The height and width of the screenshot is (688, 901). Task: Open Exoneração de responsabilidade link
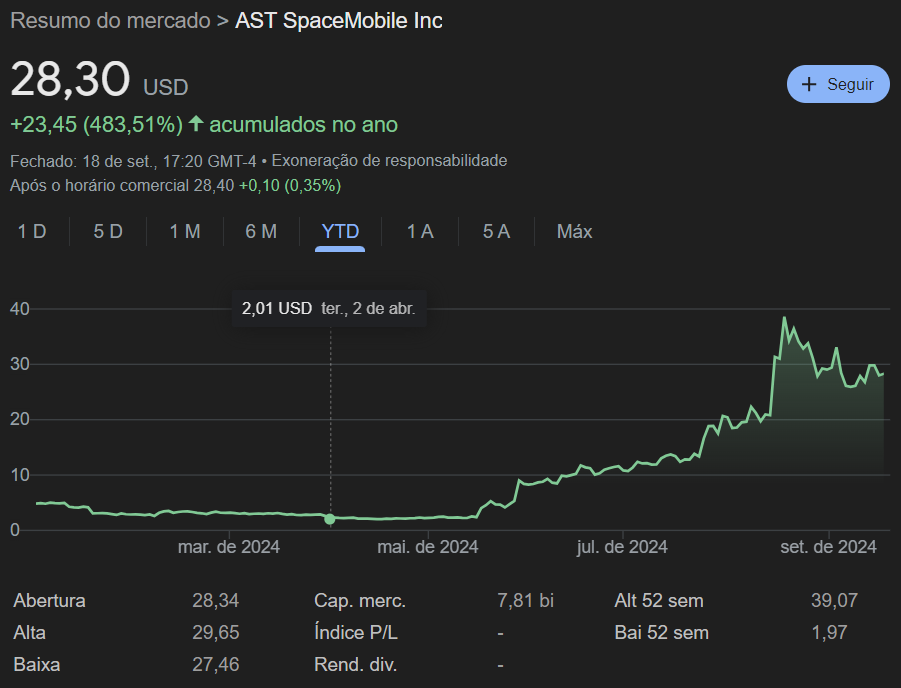[x=389, y=160]
